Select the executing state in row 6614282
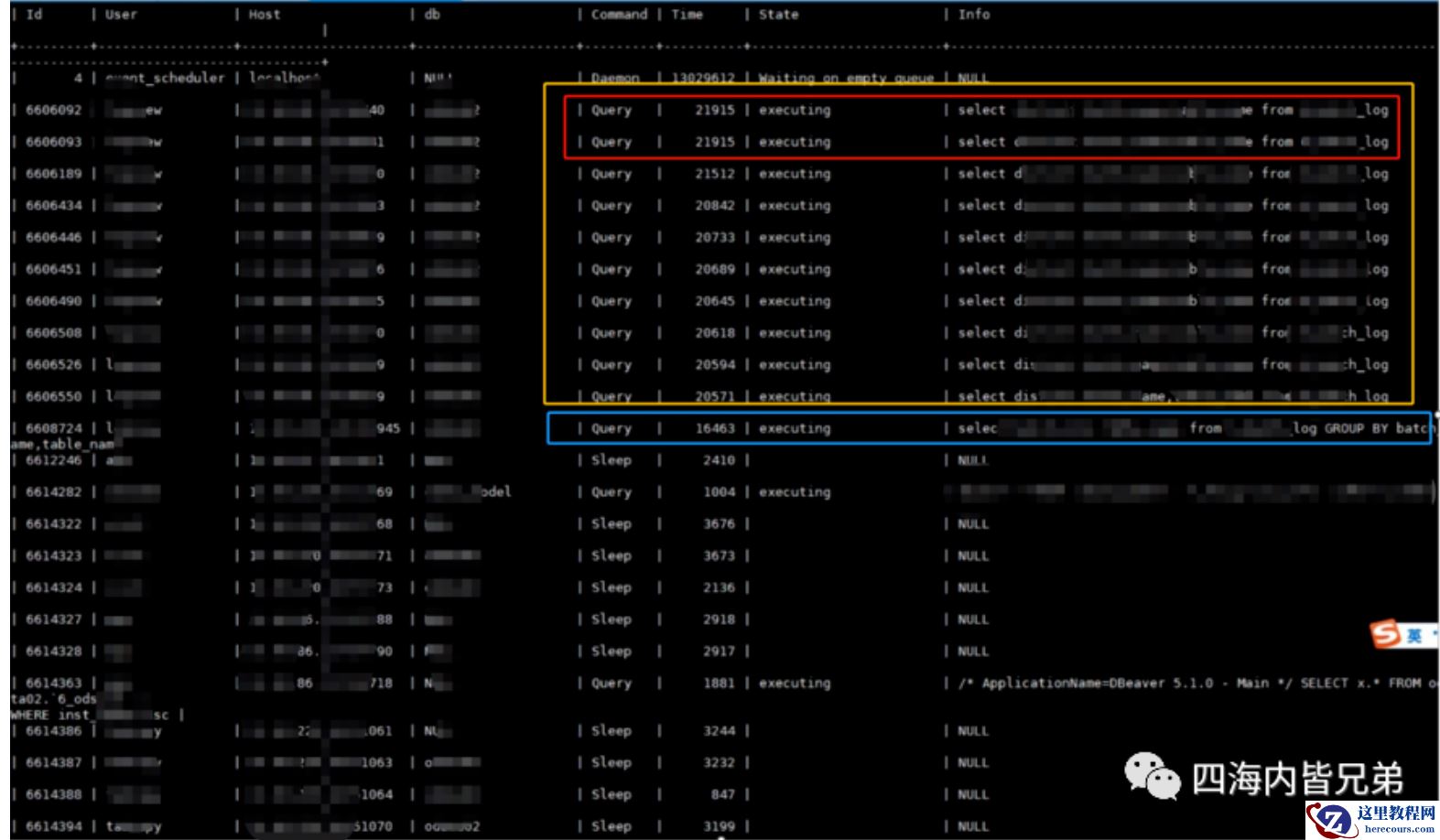1440x840 pixels. pyautogui.click(x=795, y=492)
